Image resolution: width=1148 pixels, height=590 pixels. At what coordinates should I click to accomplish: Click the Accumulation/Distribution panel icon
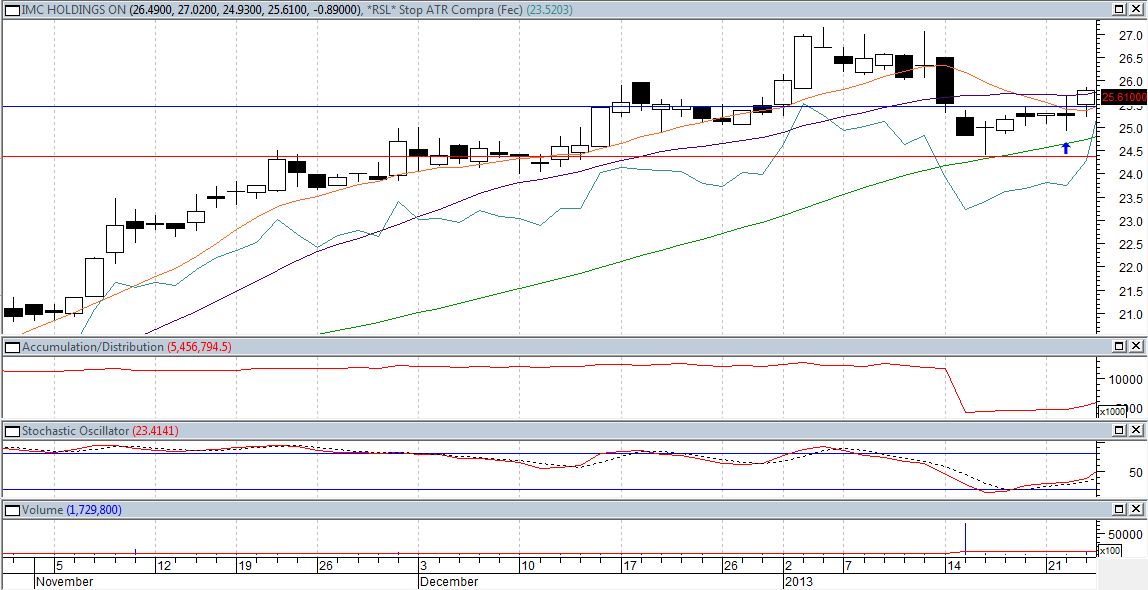11,347
